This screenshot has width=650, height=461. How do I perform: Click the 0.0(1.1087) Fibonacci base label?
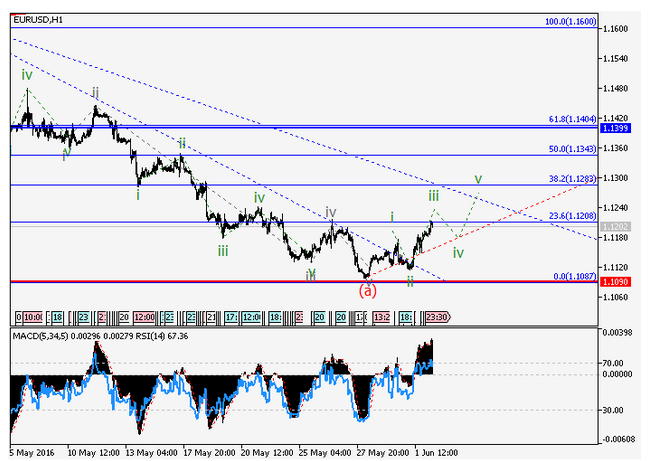[575, 275]
